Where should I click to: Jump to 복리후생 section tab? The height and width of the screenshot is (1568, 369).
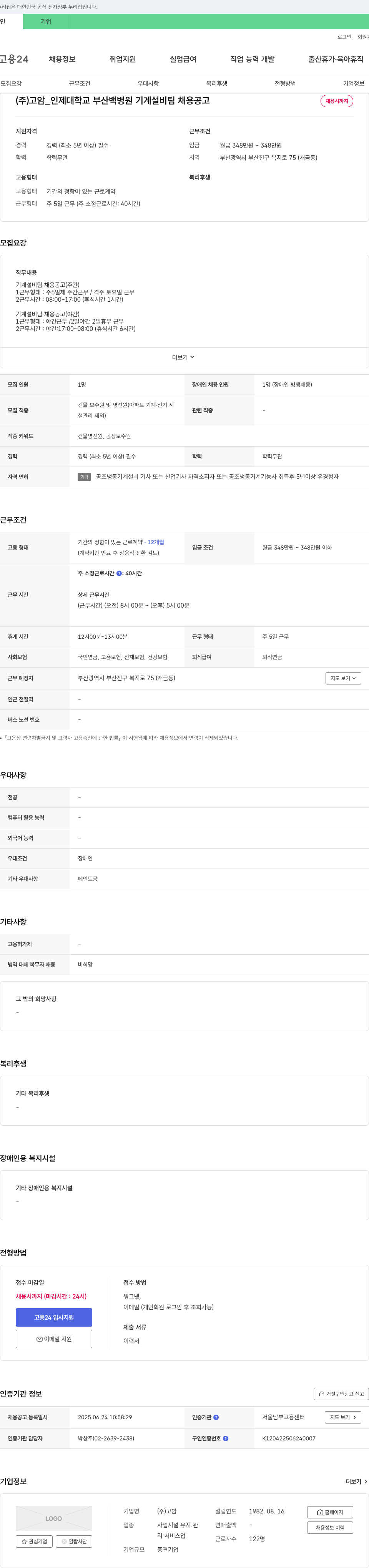click(217, 83)
